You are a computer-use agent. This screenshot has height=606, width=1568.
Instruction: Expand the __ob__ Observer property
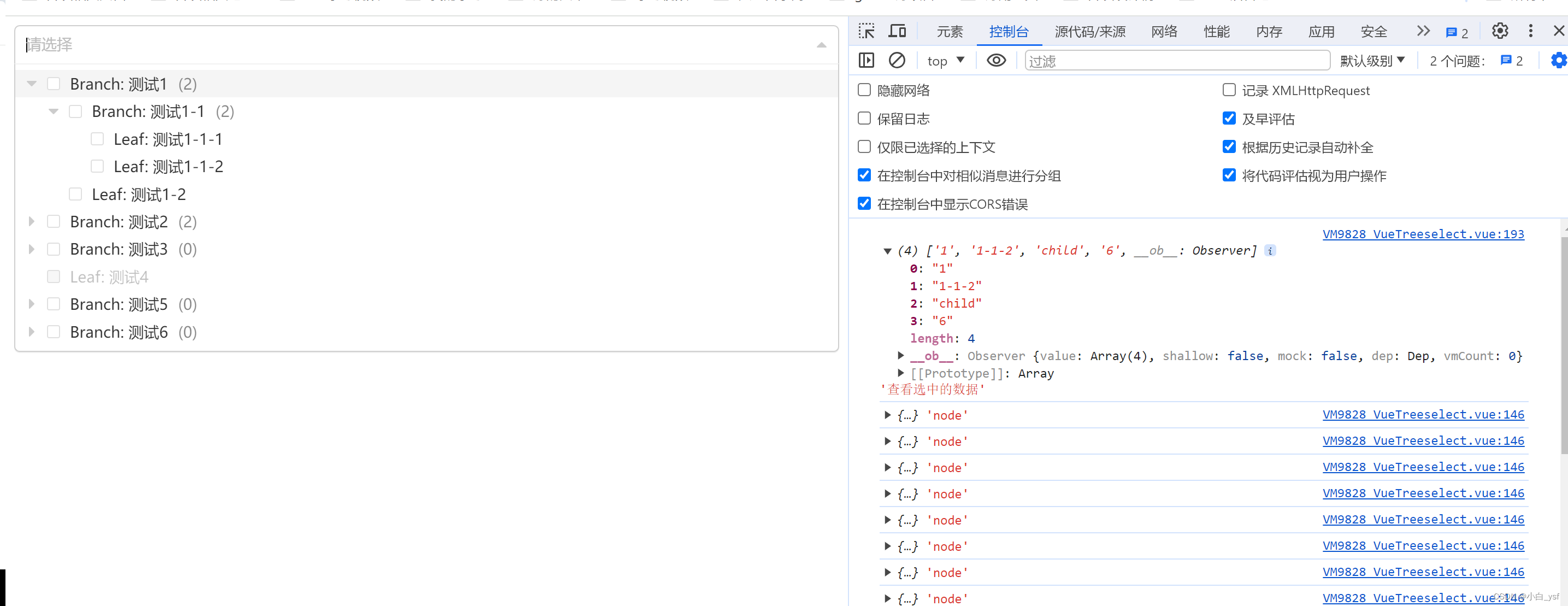(900, 356)
